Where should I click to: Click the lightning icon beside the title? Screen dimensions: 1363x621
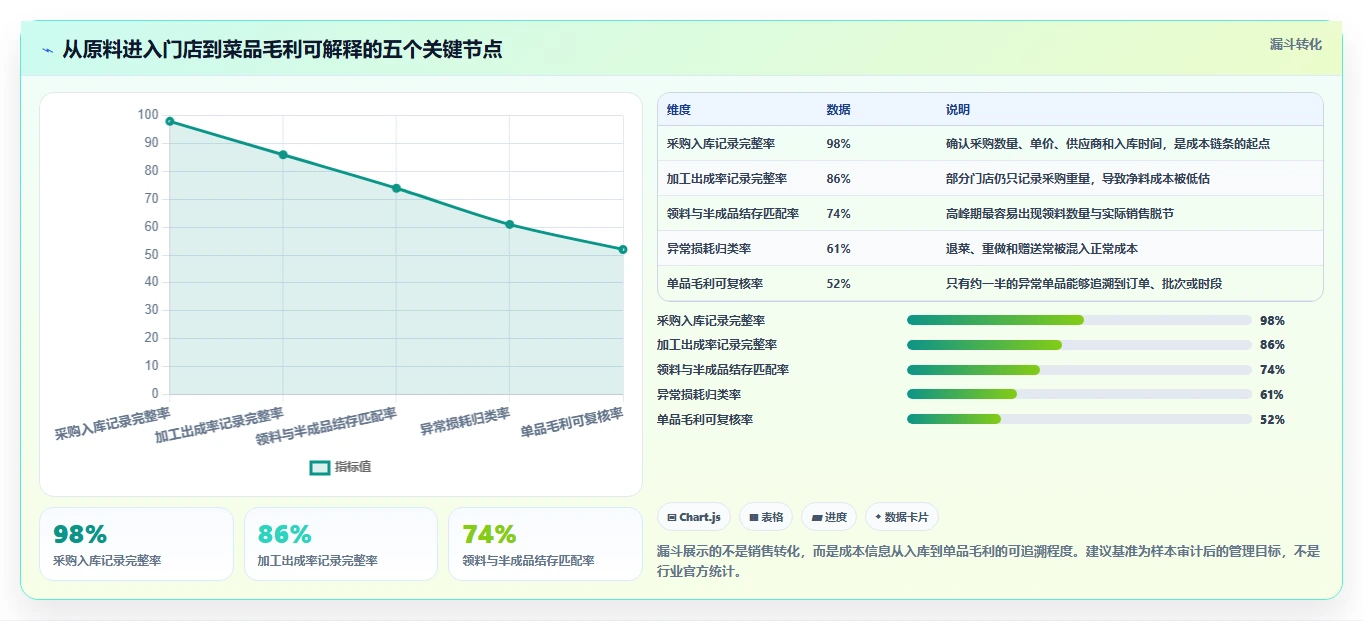click(48, 50)
